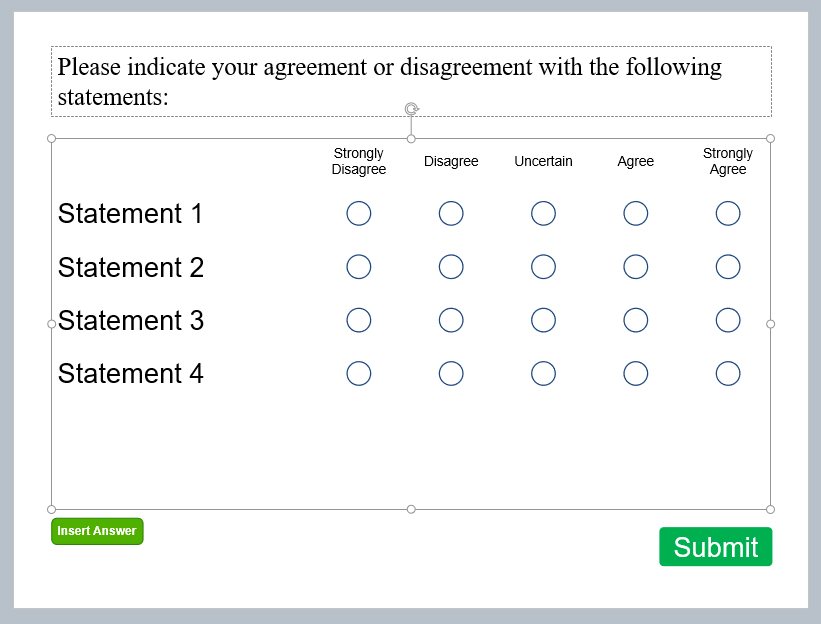This screenshot has height=624, width=821.
Task: Choose Strongly Agree for Statement 2
Action: 728,267
